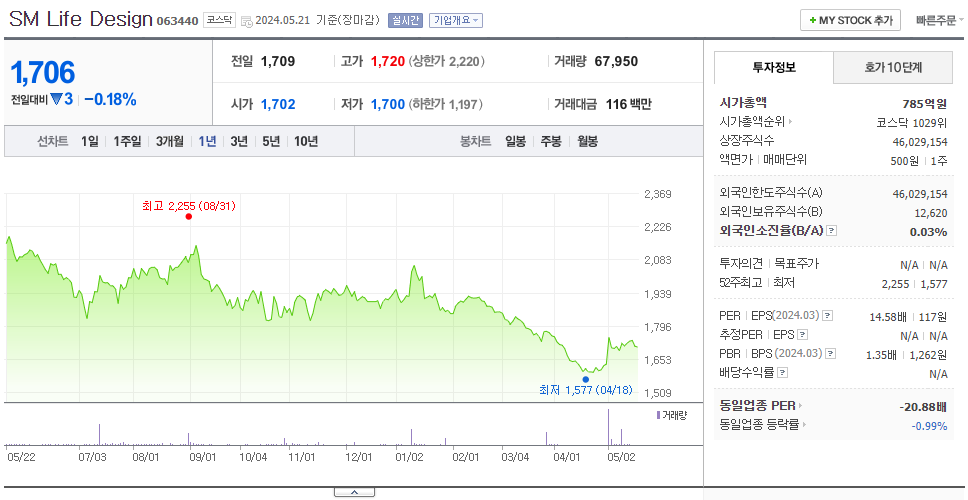The height and width of the screenshot is (500, 968).
Task: Click 거래량 value 67,950
Action: [x=616, y=61]
